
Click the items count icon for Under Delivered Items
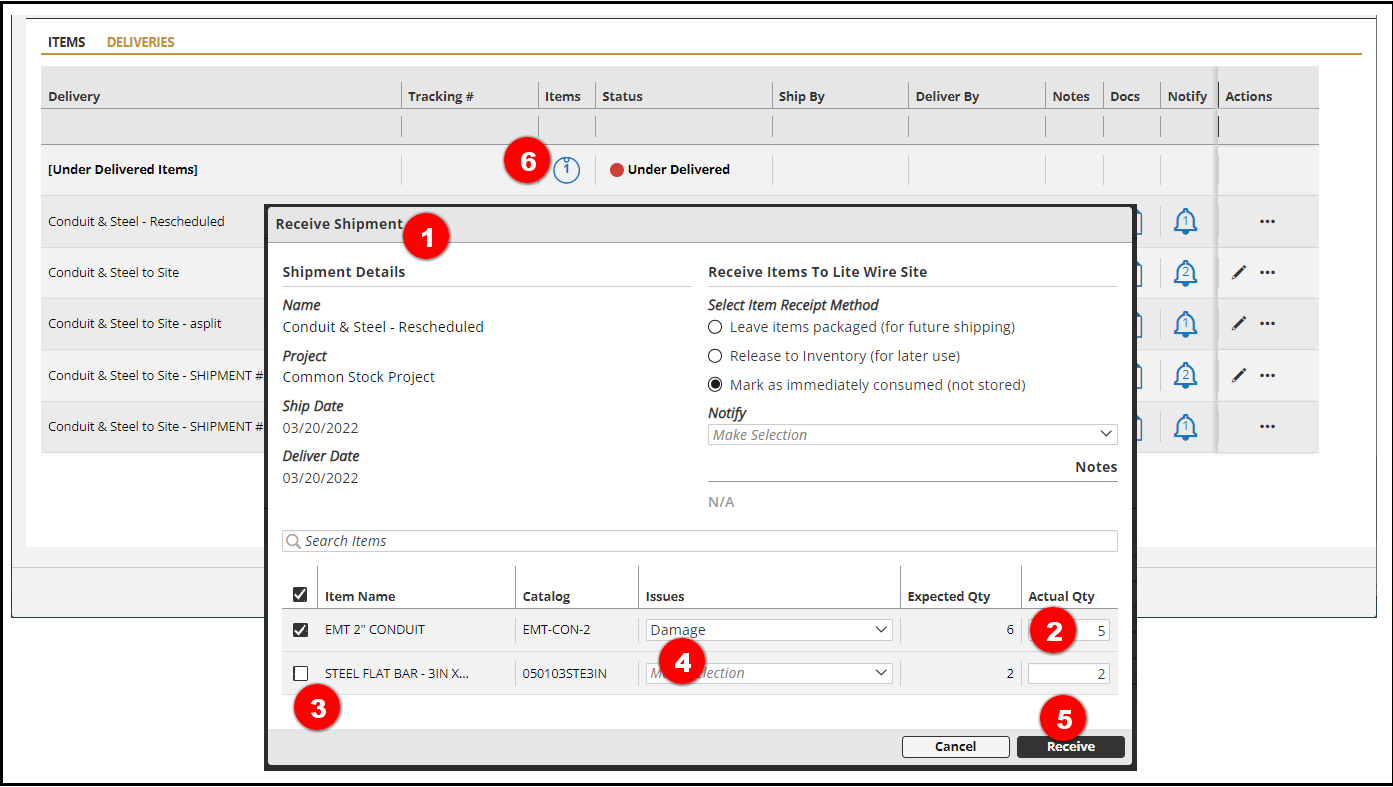click(566, 170)
